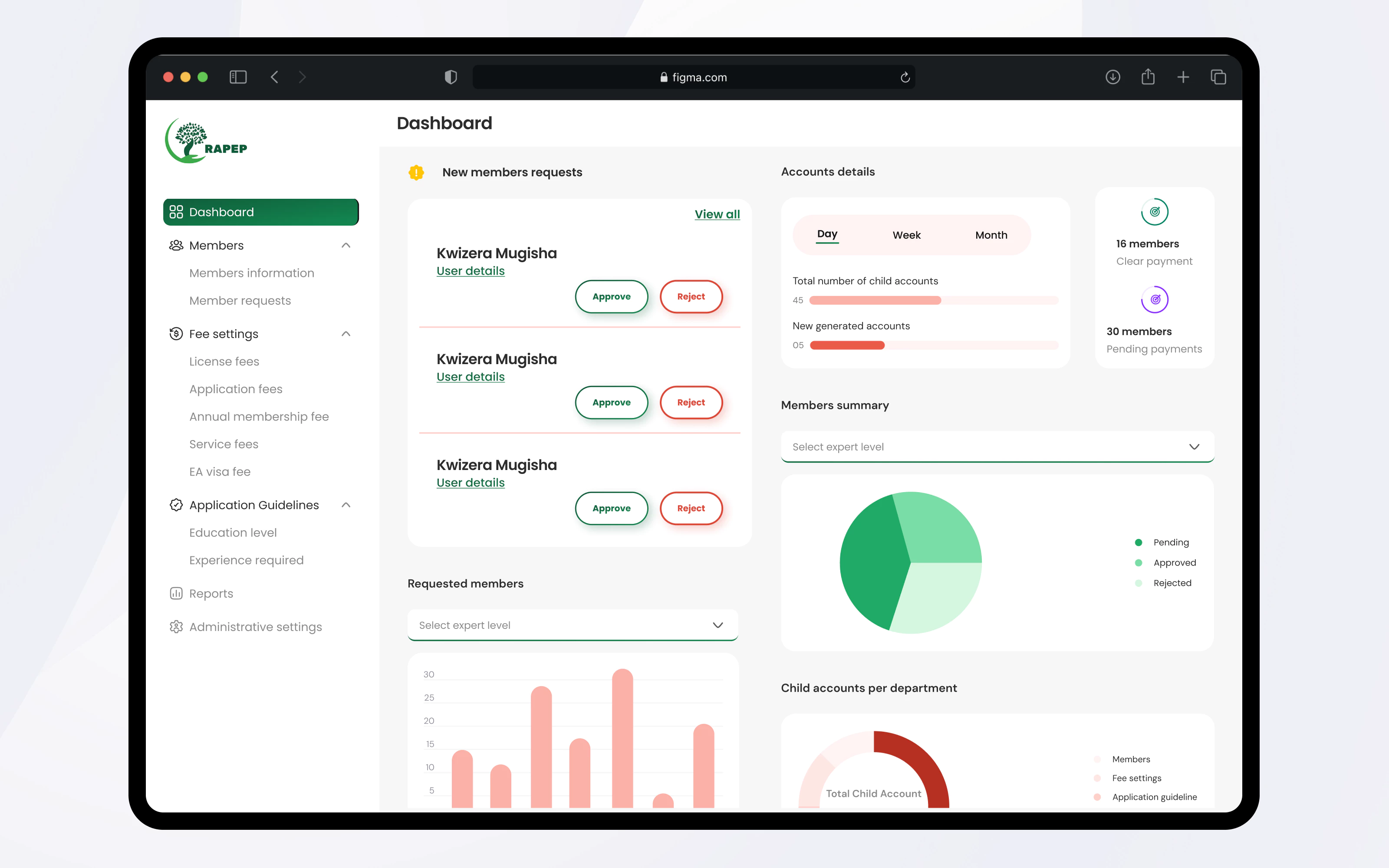Viewport: 1389px width, 868px height.
Task: Click the RAPEP tree logo
Action: (206, 141)
